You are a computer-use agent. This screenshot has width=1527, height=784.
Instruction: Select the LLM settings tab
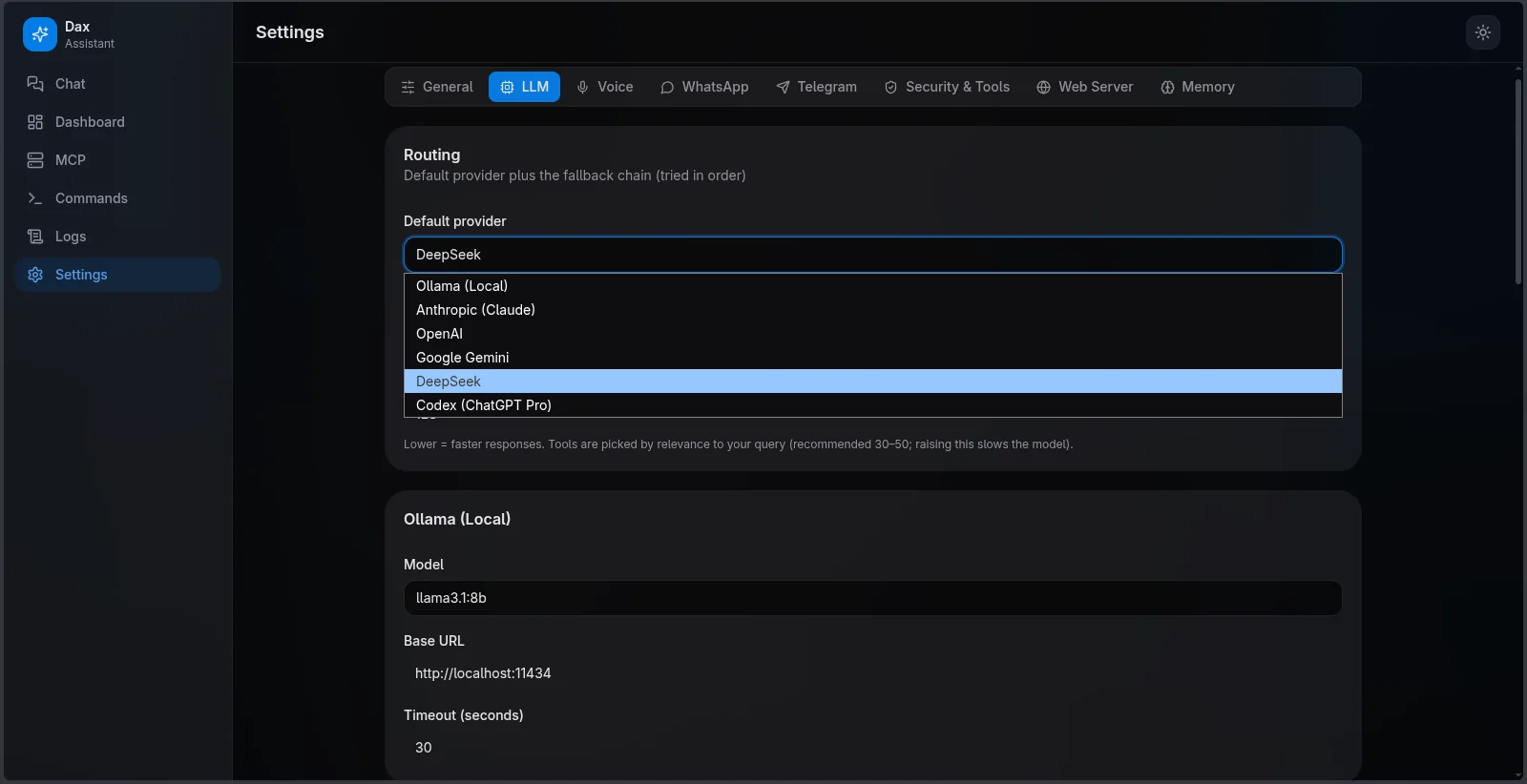(x=524, y=87)
